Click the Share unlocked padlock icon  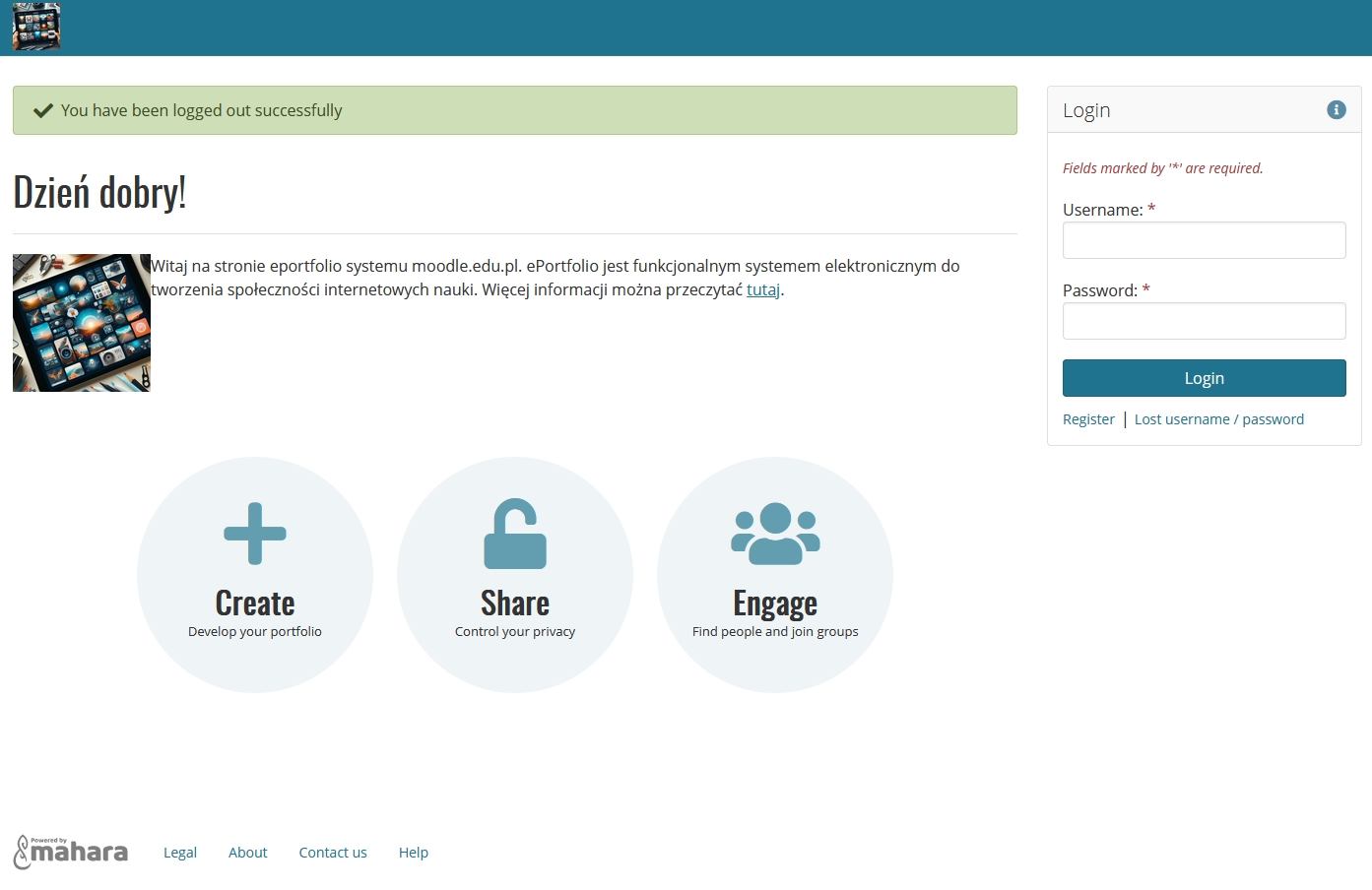(x=514, y=534)
